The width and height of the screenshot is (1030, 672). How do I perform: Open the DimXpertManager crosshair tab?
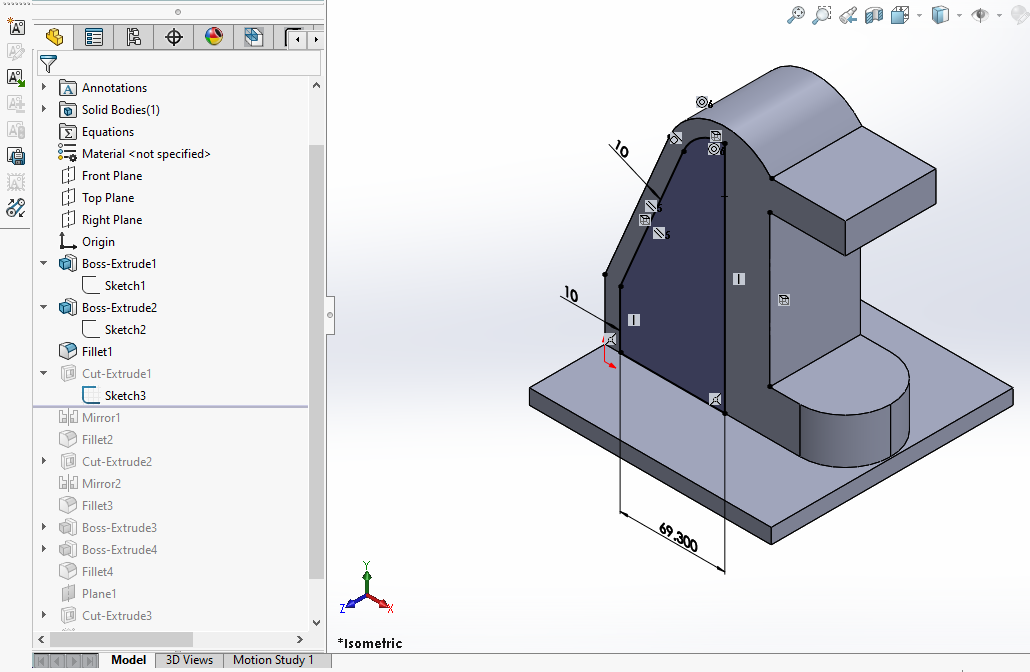pyautogui.click(x=174, y=38)
